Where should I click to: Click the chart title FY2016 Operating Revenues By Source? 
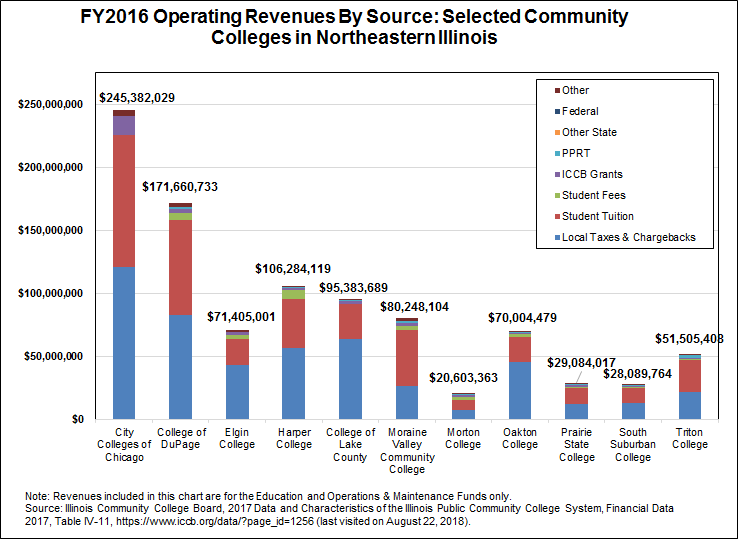point(354,27)
